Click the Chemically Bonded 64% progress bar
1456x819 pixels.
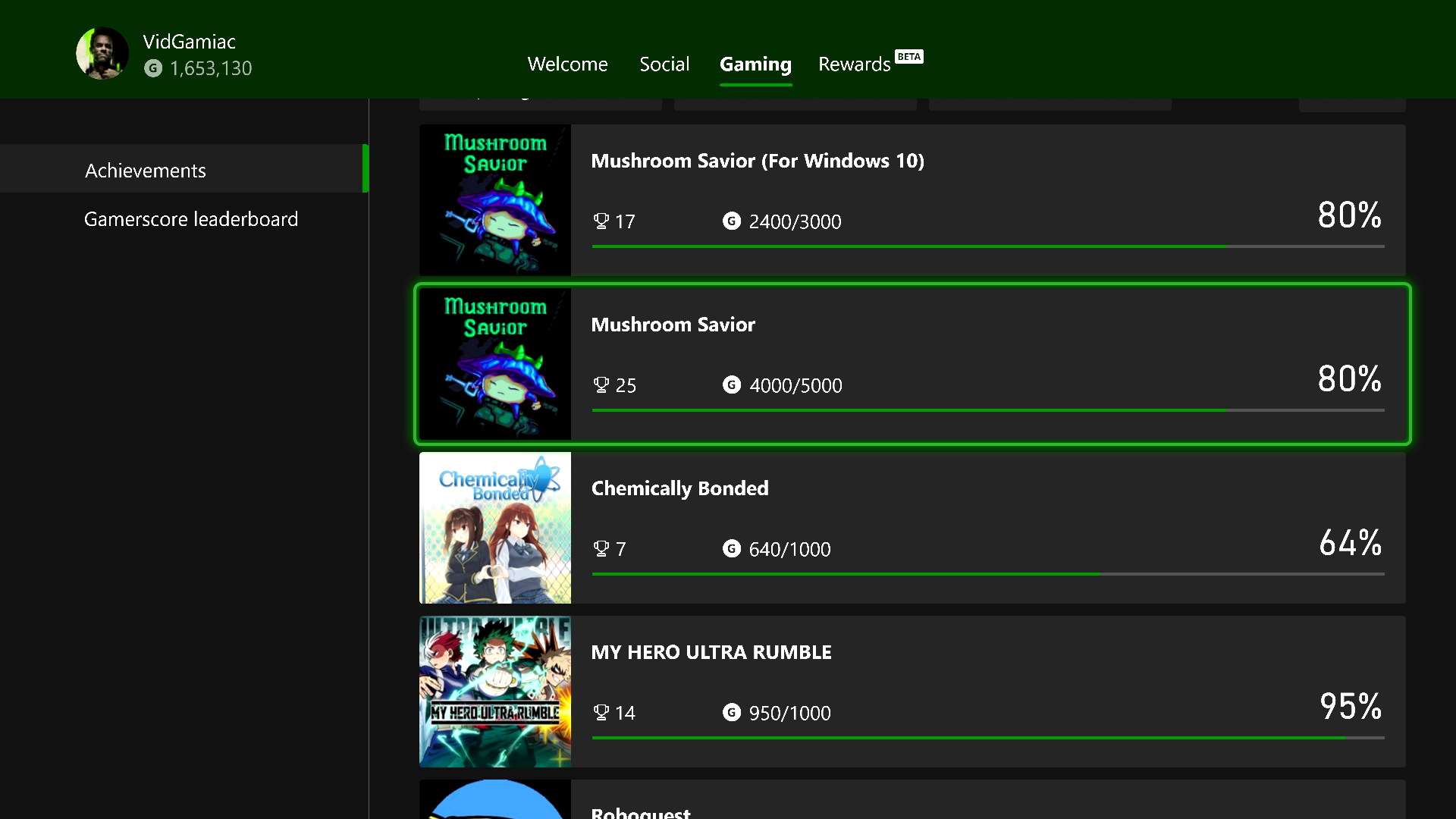[987, 574]
